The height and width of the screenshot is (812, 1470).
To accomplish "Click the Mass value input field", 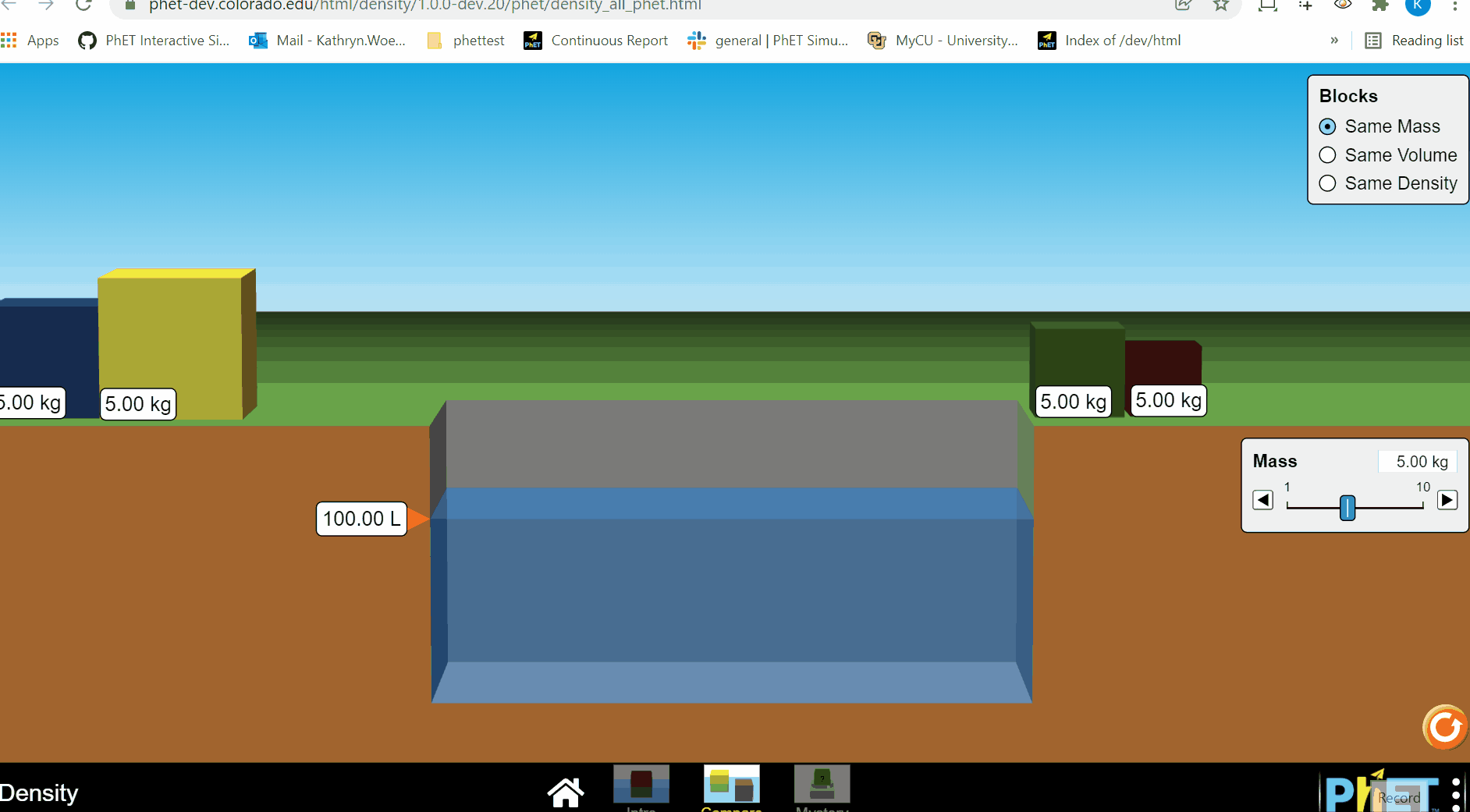I will [x=1418, y=461].
